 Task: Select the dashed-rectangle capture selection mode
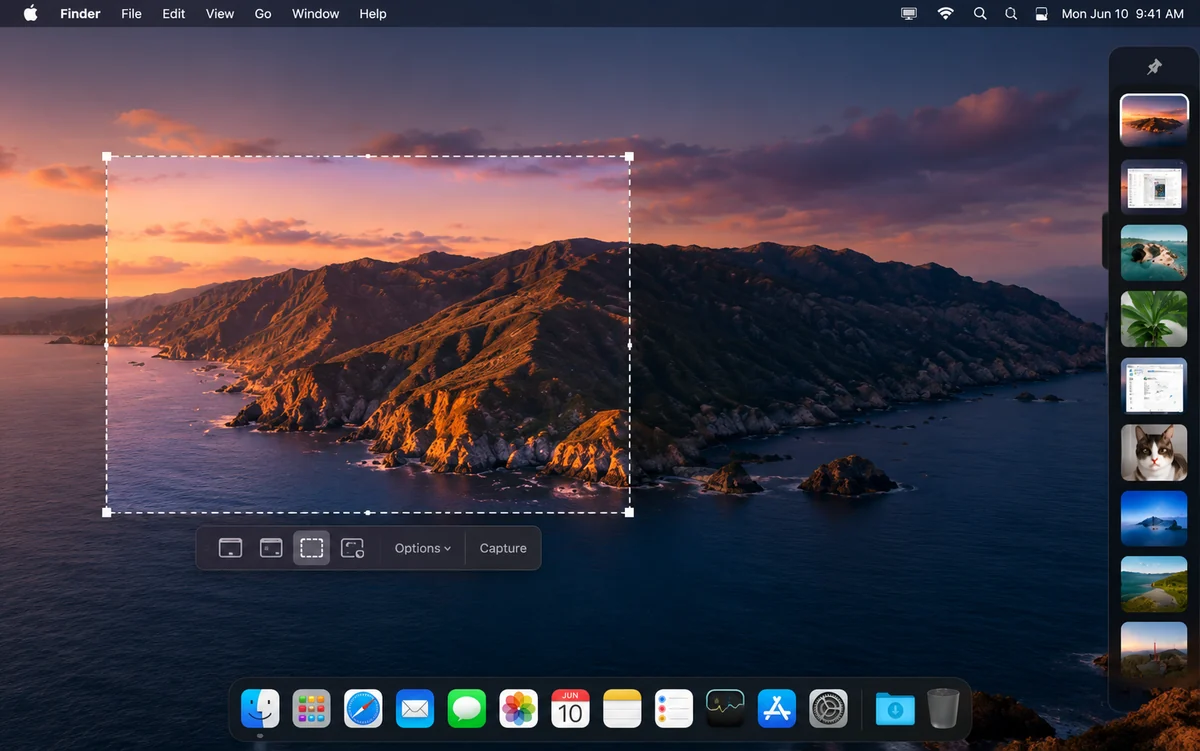coord(311,548)
